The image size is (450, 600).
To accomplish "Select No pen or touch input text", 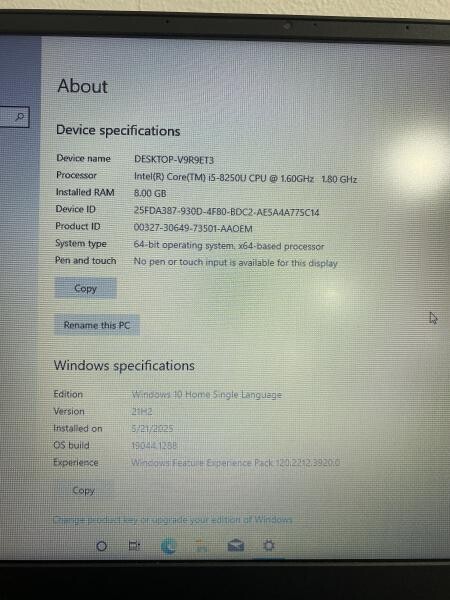I will [x=235, y=263].
